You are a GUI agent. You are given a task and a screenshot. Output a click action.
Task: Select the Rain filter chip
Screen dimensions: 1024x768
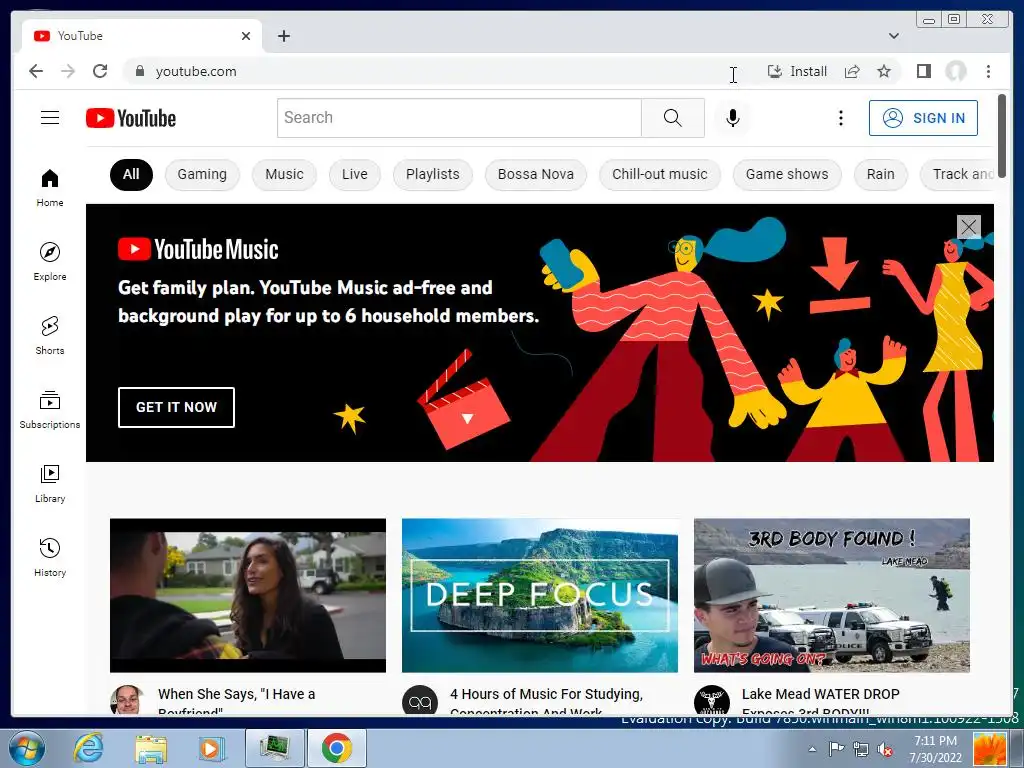pyautogui.click(x=880, y=174)
